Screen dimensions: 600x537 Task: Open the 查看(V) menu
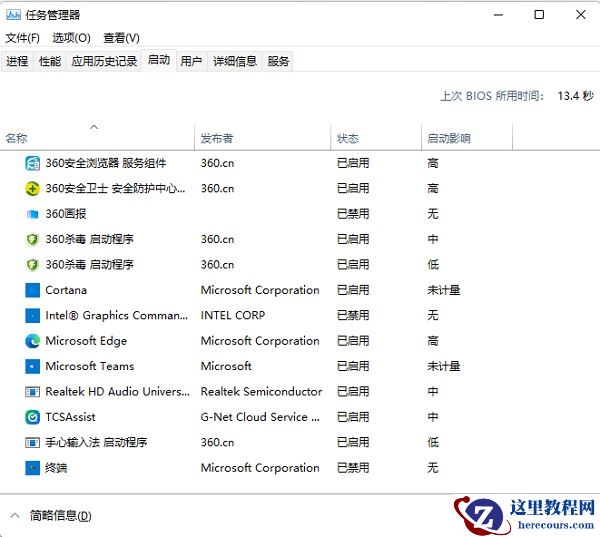[121, 38]
